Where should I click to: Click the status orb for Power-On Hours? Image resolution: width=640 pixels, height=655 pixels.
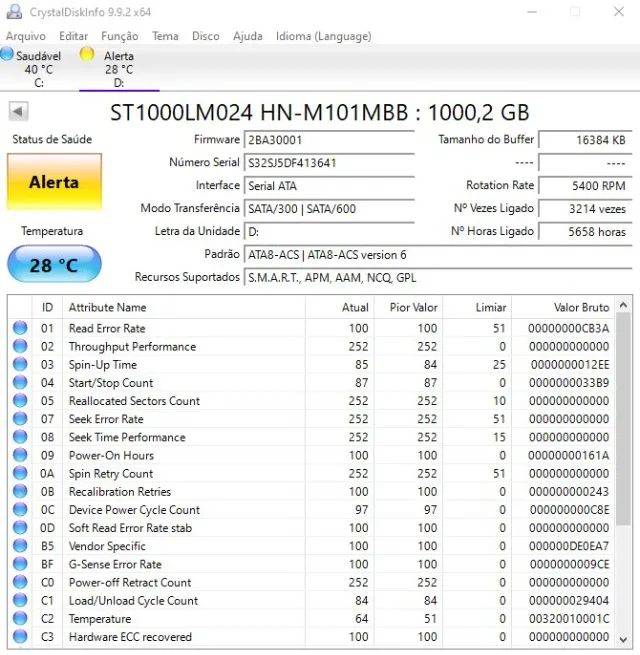pyautogui.click(x=20, y=455)
